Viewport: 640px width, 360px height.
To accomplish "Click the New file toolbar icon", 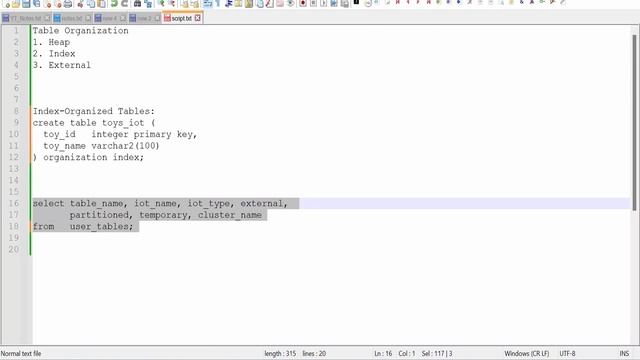I will [6, 4].
